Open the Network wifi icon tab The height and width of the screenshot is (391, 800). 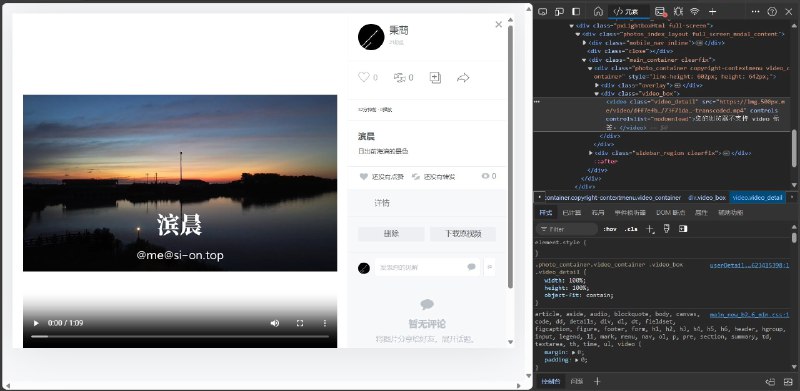695,11
